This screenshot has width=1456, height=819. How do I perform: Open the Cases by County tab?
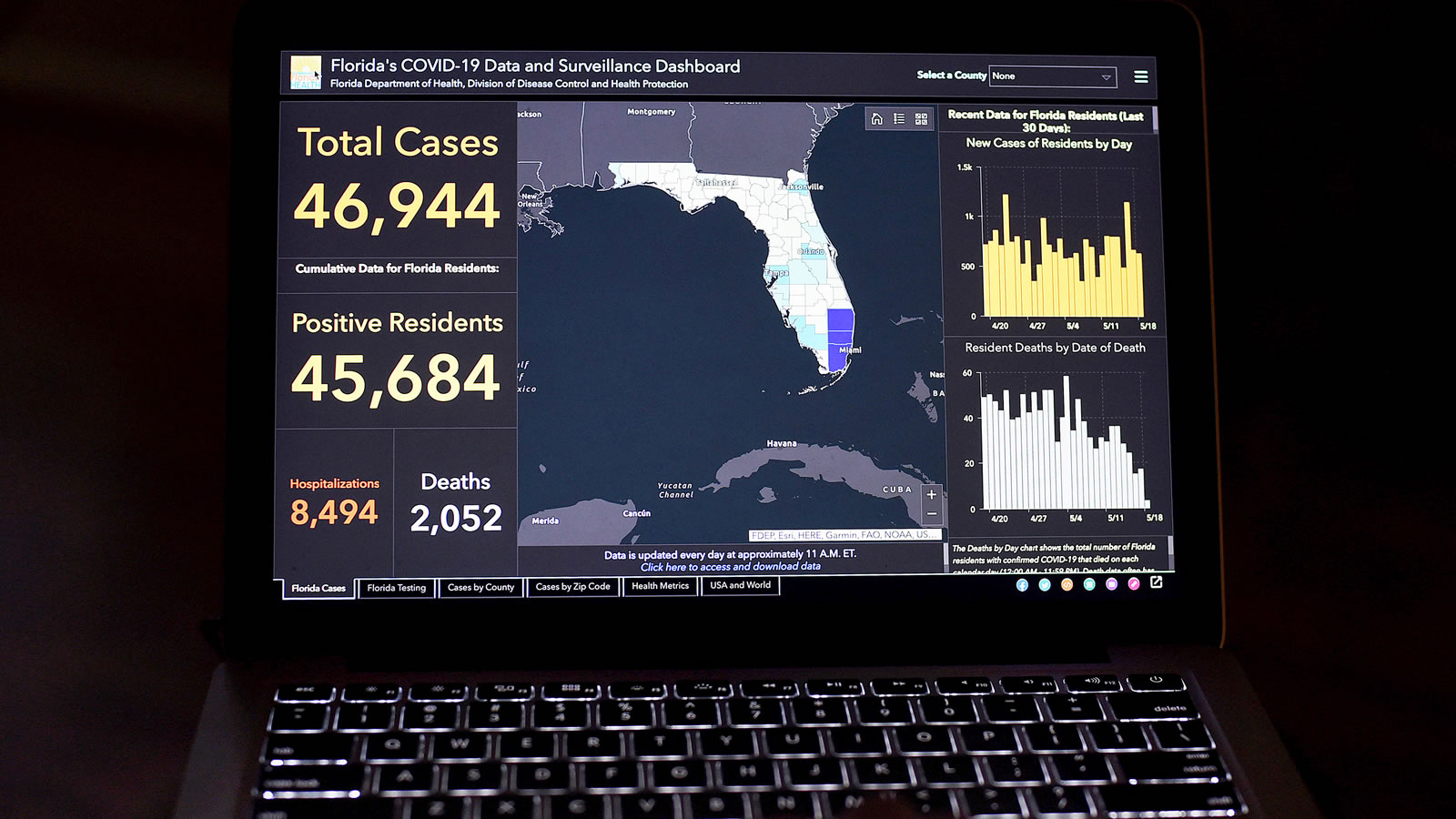coord(480,587)
